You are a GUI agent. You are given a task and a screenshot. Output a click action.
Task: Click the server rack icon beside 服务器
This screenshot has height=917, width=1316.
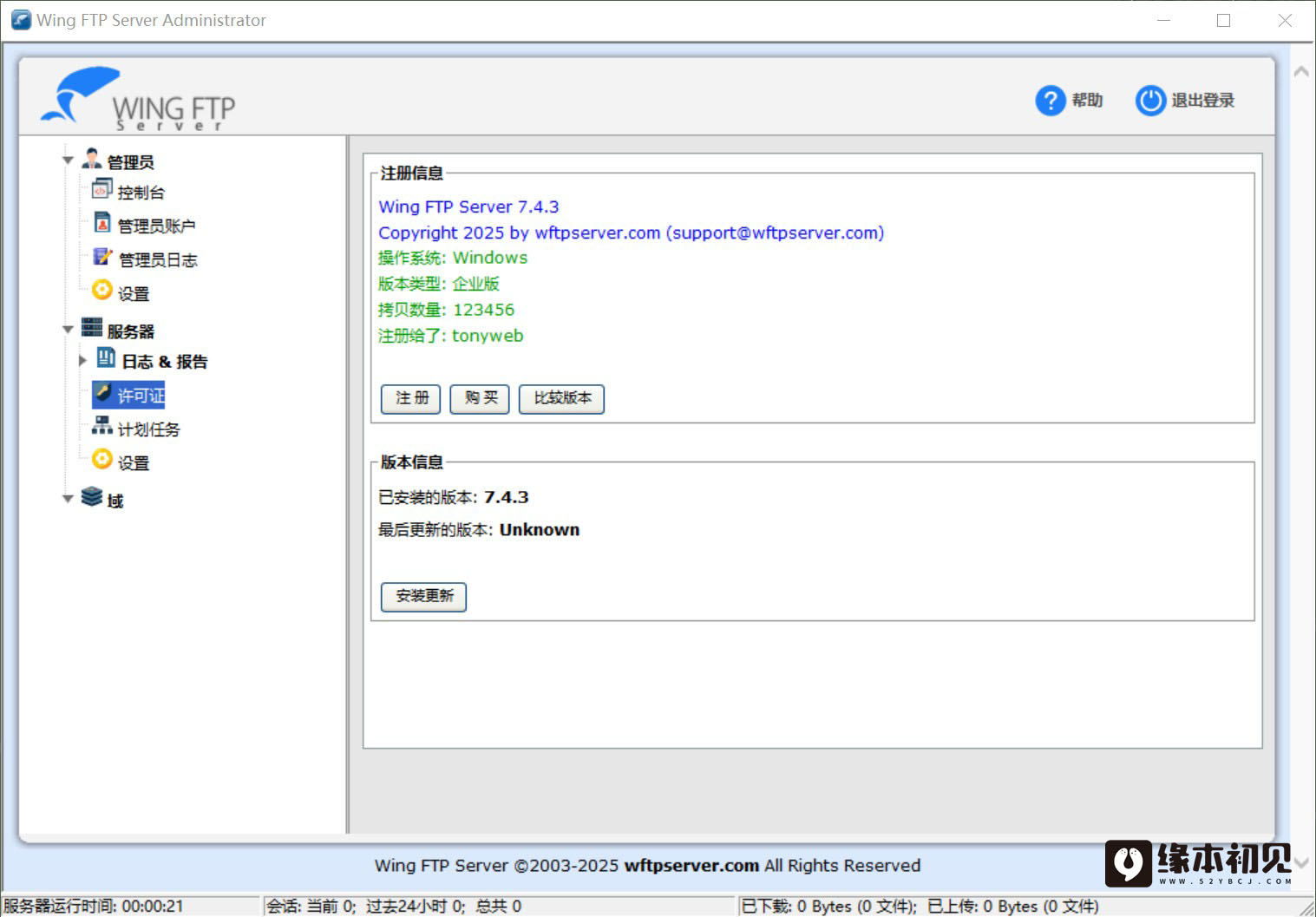tap(92, 327)
